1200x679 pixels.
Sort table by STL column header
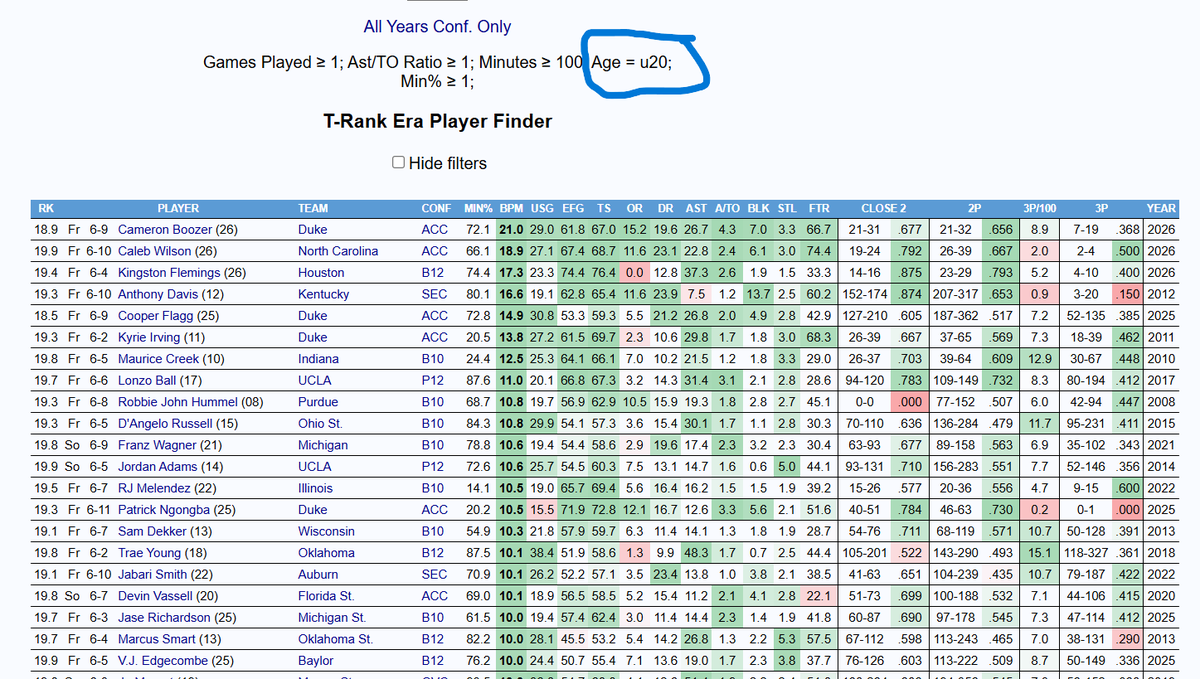tap(788, 208)
